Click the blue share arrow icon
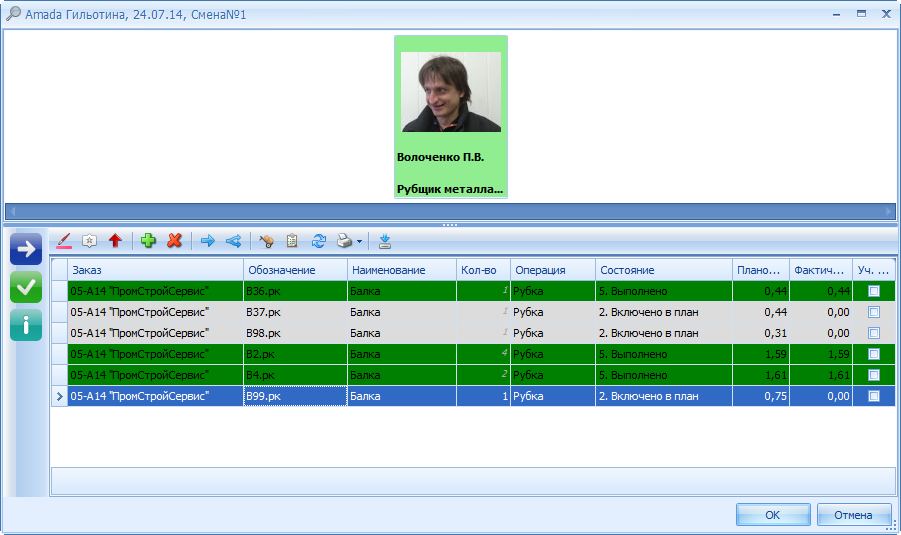901x535 pixels. 233,241
